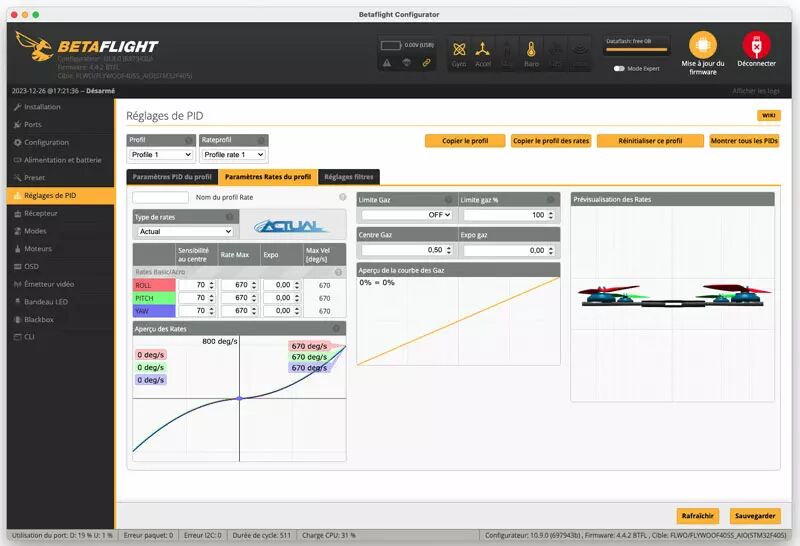Switch to Paramètres PID du profil tab

click(x=172, y=177)
